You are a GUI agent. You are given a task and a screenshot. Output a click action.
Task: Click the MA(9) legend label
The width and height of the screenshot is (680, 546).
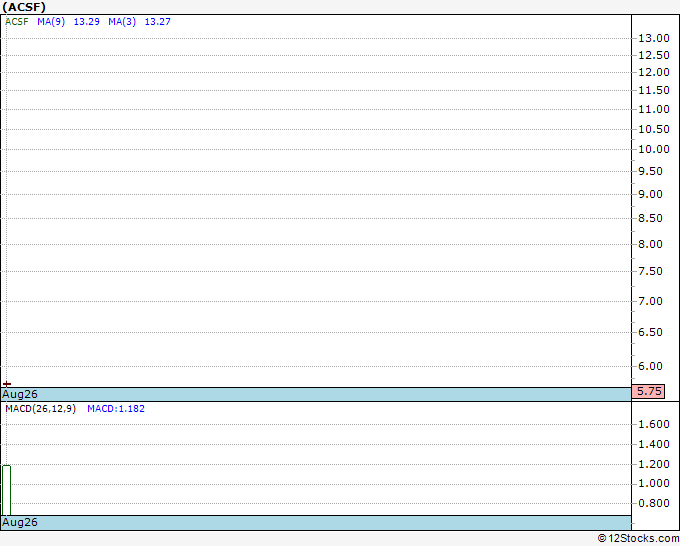coord(51,22)
